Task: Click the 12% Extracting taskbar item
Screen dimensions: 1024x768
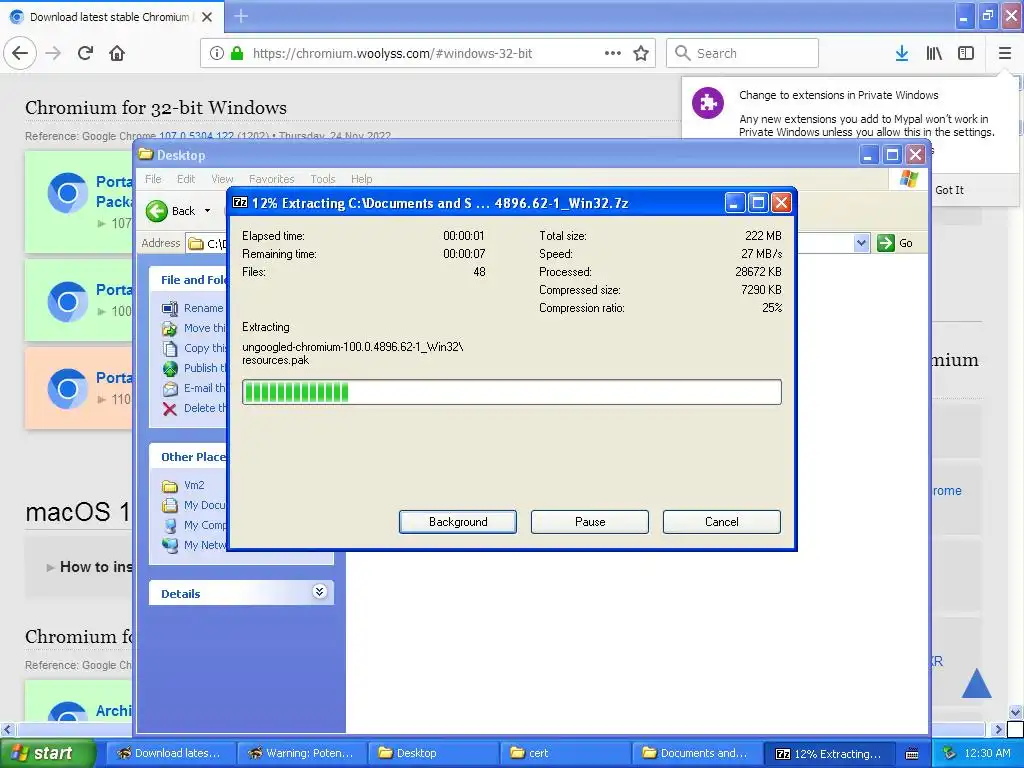Action: [x=829, y=753]
